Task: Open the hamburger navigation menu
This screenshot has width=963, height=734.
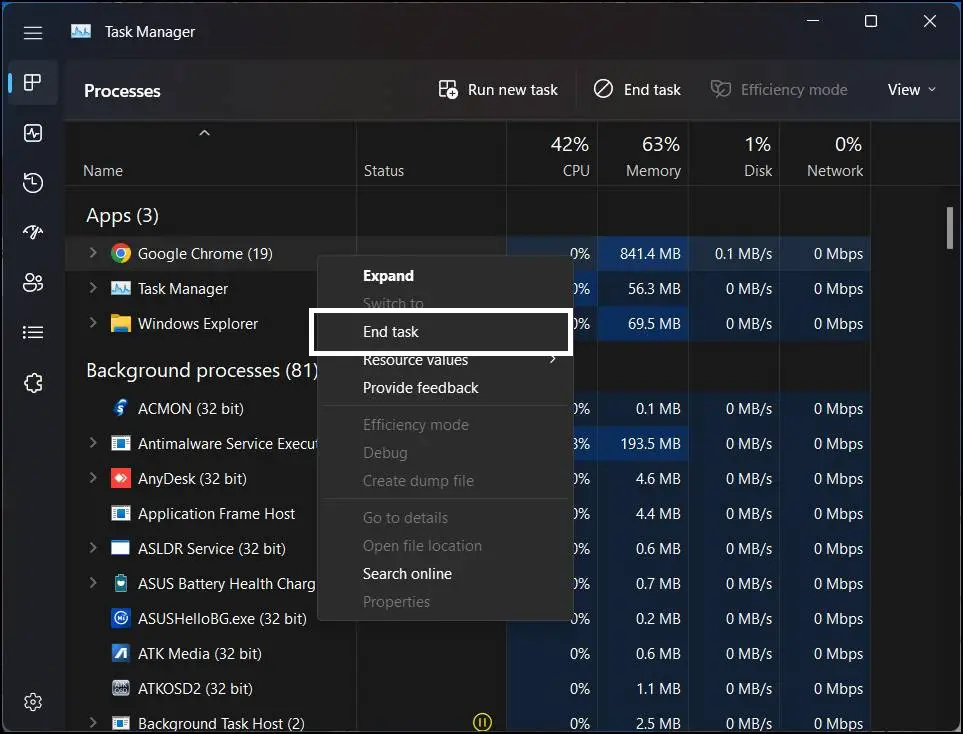Action: [33, 33]
